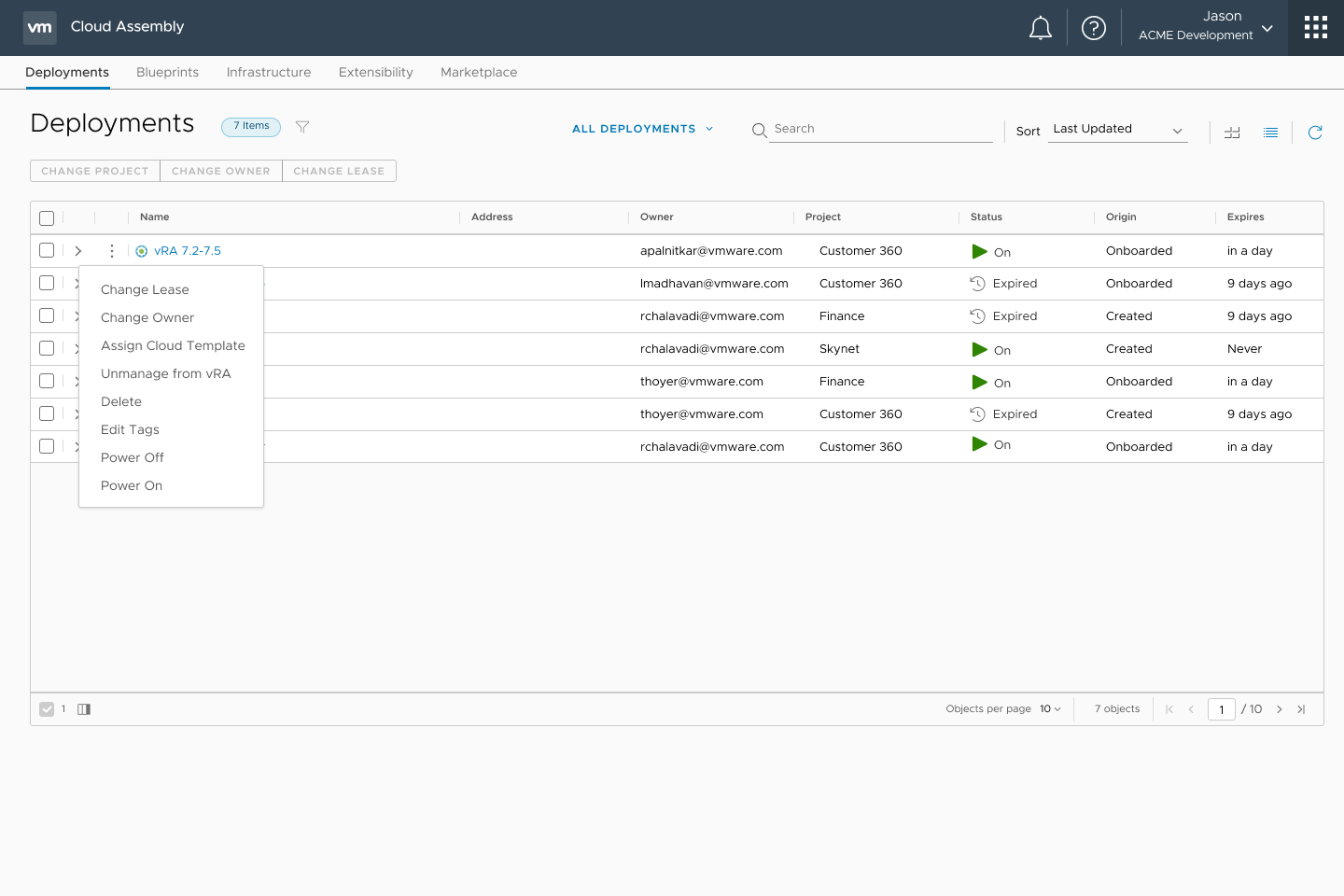Go to first page icon
Viewport: 1344px width, 896px height.
1169,709
